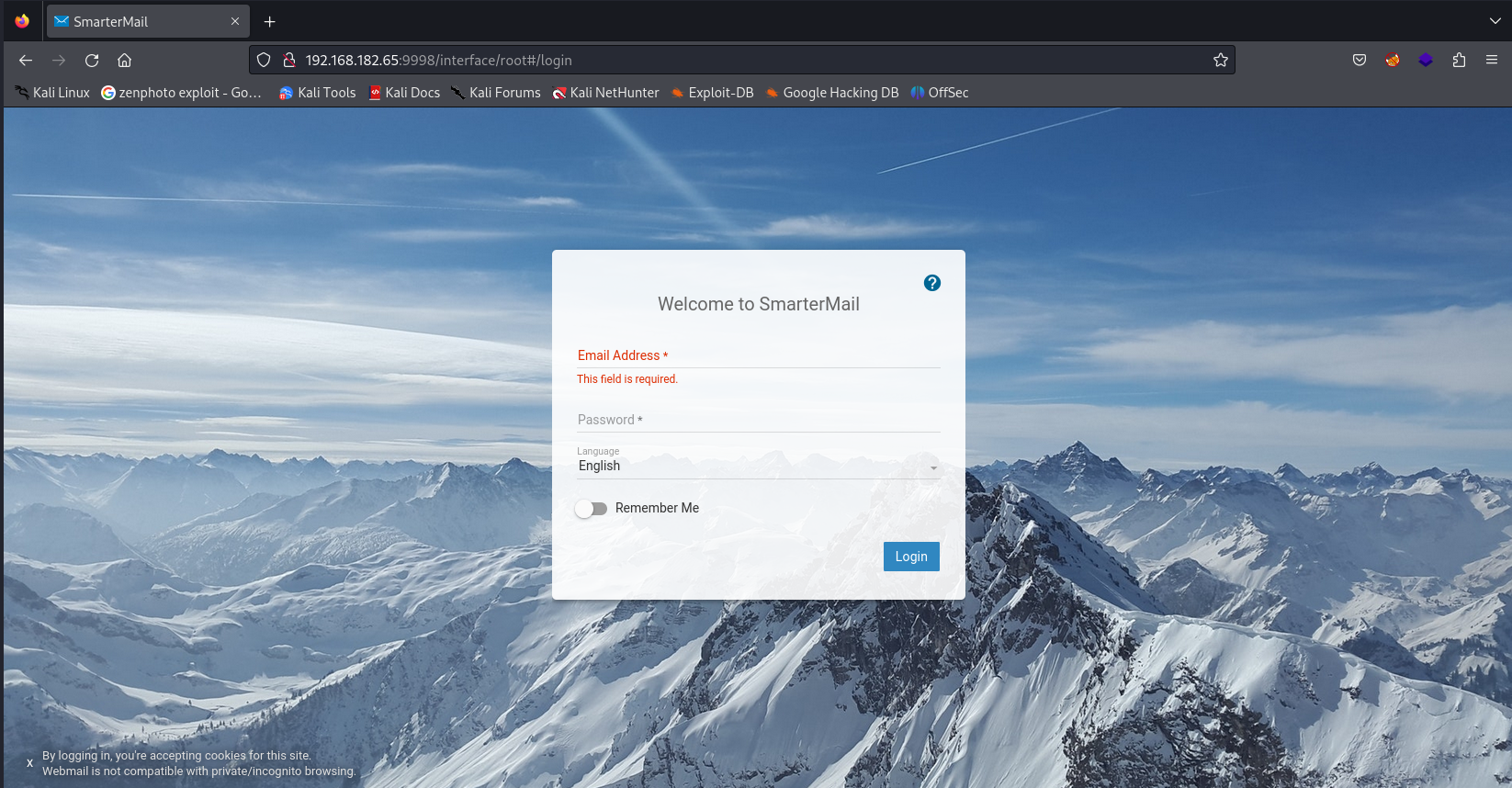Bookmark this page with the star icon

tap(1220, 61)
